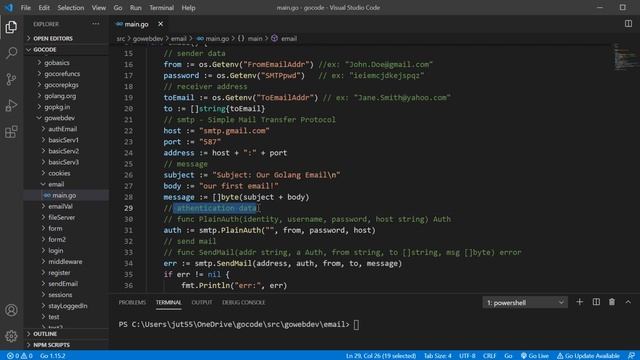Close the main.go editor tab
The image size is (640, 360).
(x=160, y=24)
